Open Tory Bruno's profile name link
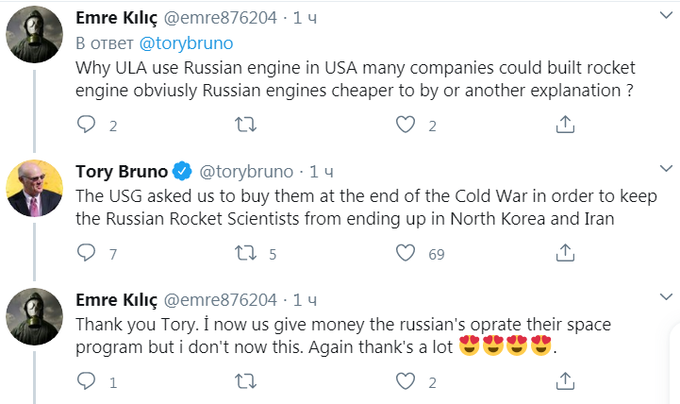The image size is (680, 404). 121,171
